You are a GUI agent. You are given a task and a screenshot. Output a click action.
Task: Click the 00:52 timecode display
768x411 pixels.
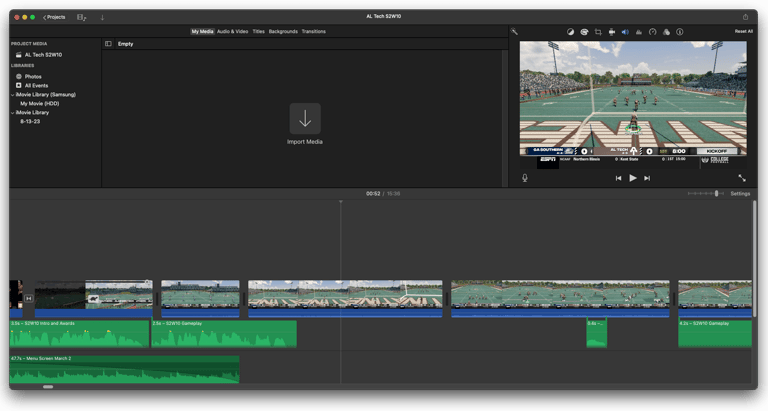pyautogui.click(x=373, y=193)
